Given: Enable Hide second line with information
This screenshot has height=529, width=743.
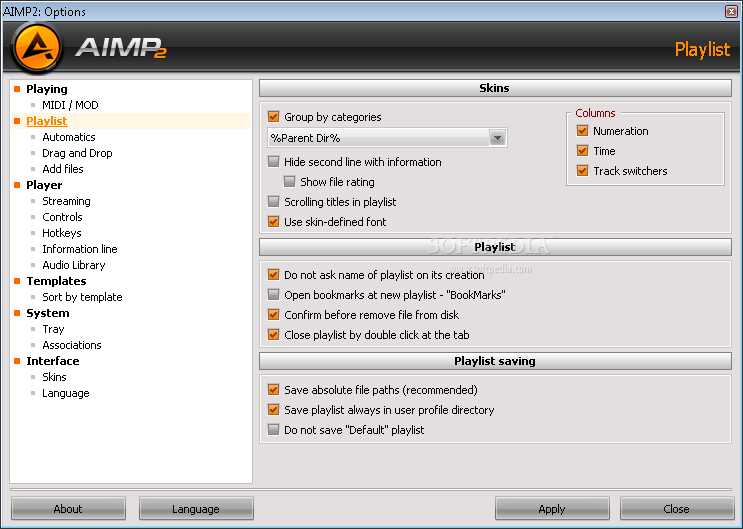Looking at the screenshot, I should click(273, 162).
